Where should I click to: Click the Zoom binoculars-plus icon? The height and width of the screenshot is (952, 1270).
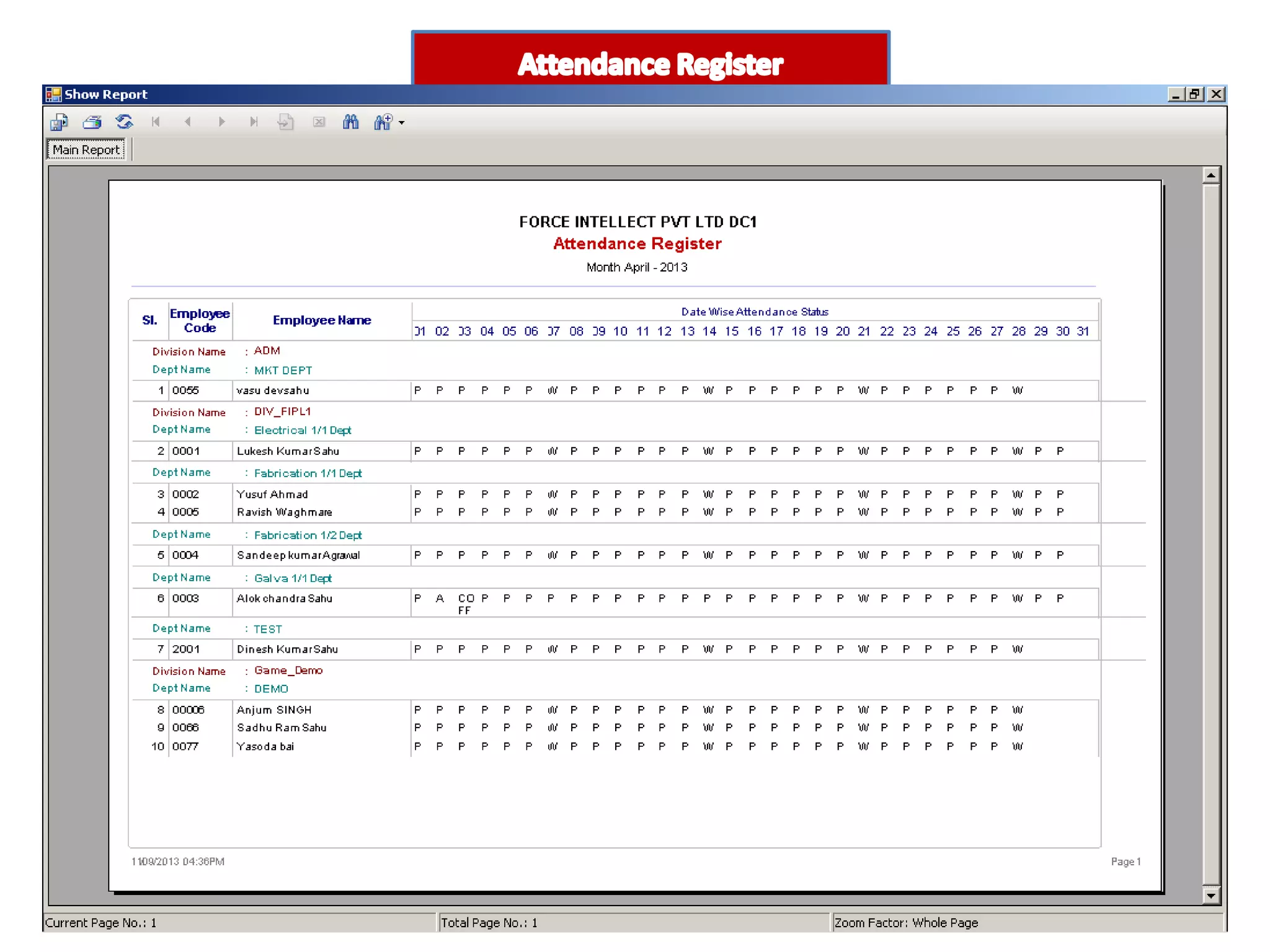[x=383, y=122]
